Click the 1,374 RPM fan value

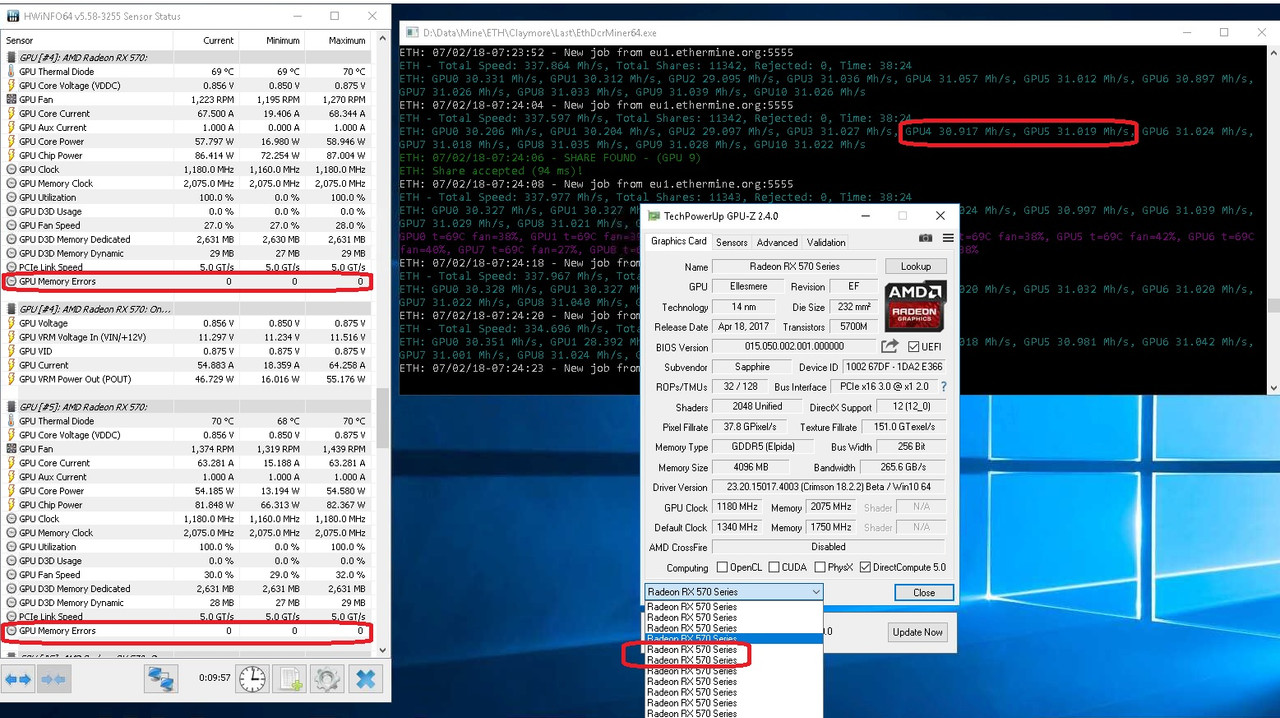212,449
